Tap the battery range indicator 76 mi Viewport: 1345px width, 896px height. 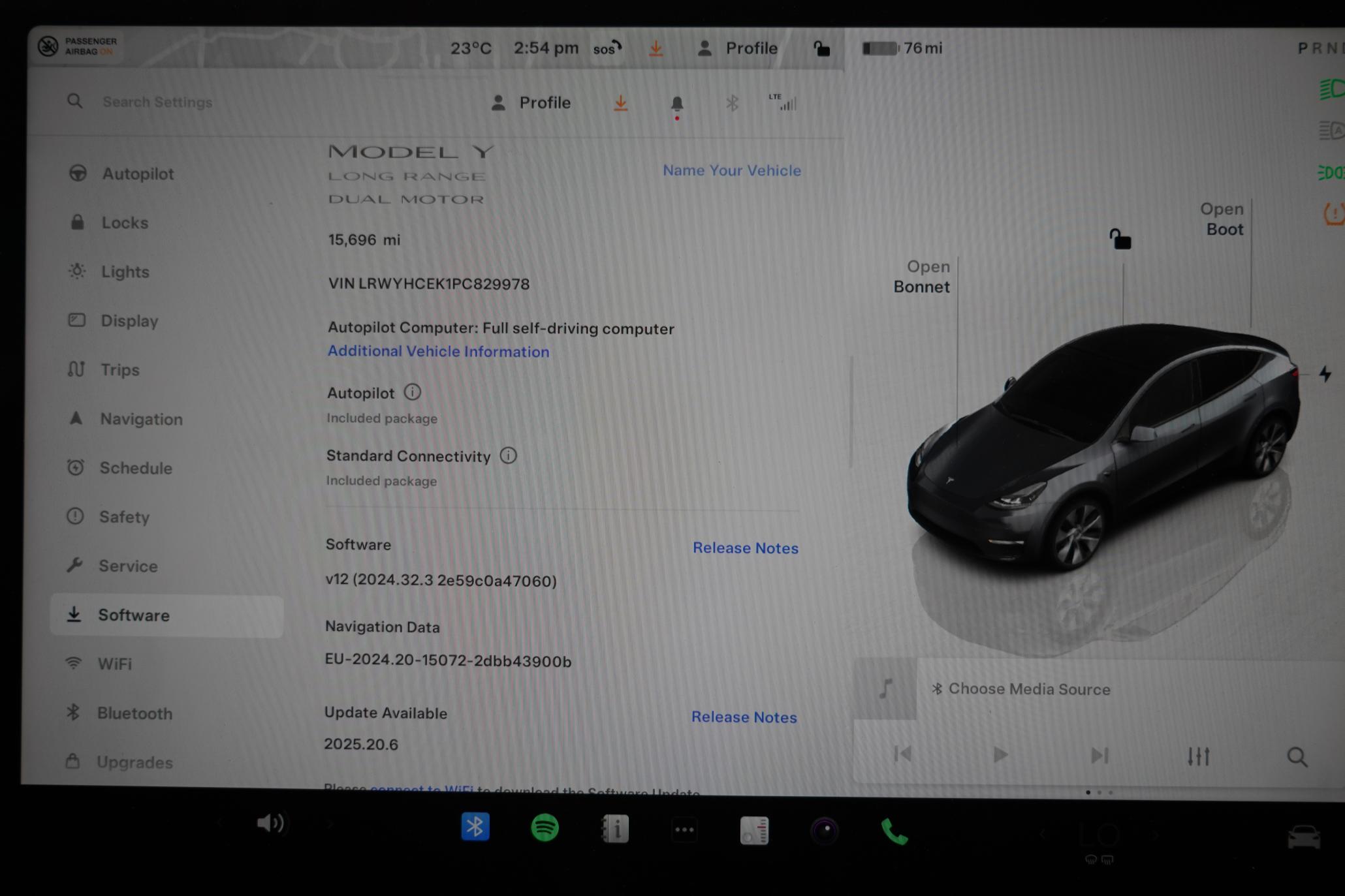point(902,48)
